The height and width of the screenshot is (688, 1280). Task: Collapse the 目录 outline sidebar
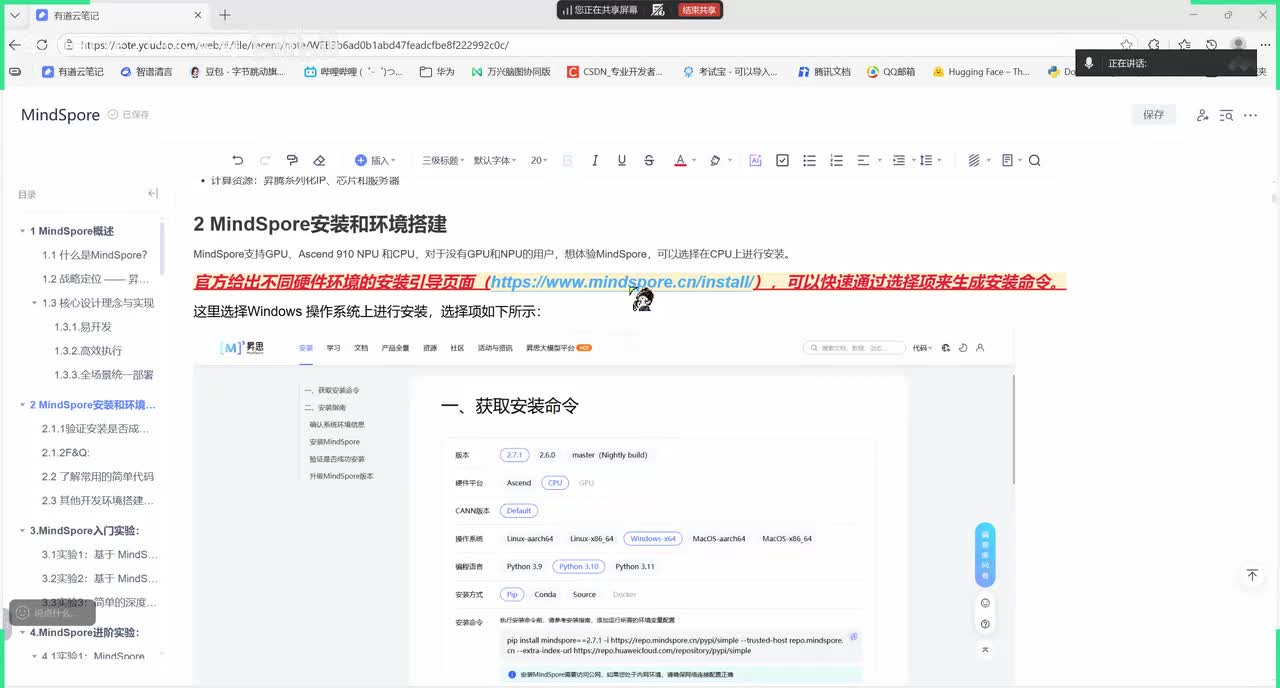click(152, 193)
